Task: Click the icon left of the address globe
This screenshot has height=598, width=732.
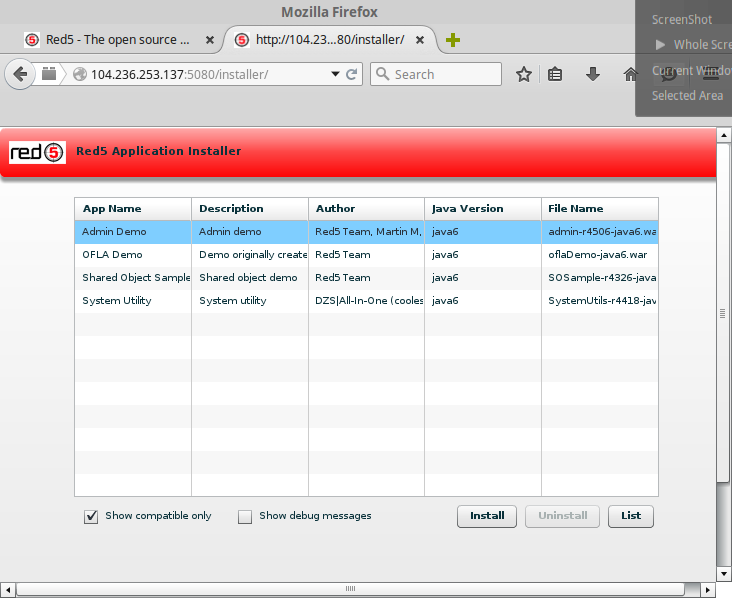Action: coord(49,74)
